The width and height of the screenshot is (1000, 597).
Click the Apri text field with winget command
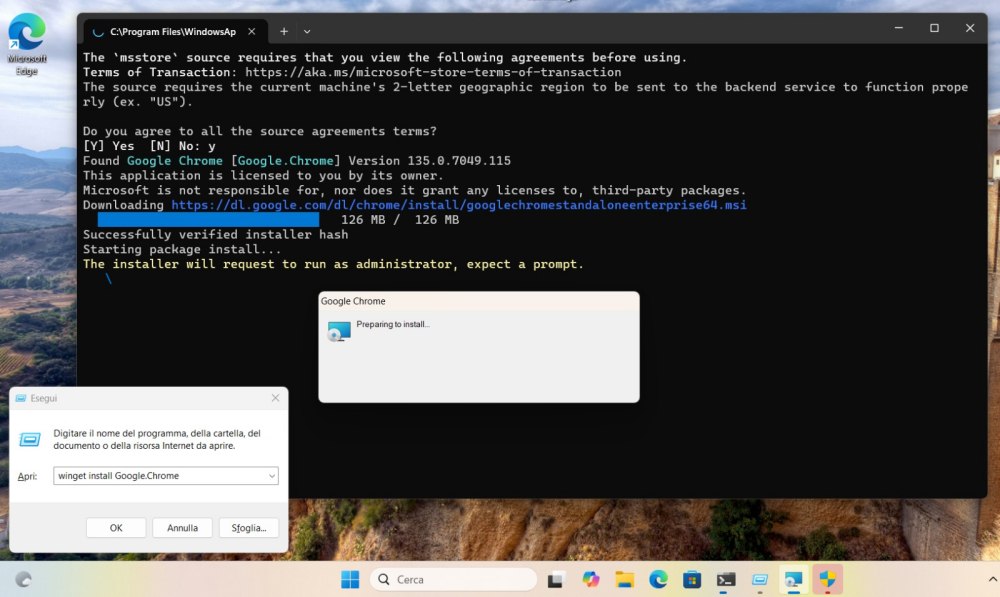159,476
